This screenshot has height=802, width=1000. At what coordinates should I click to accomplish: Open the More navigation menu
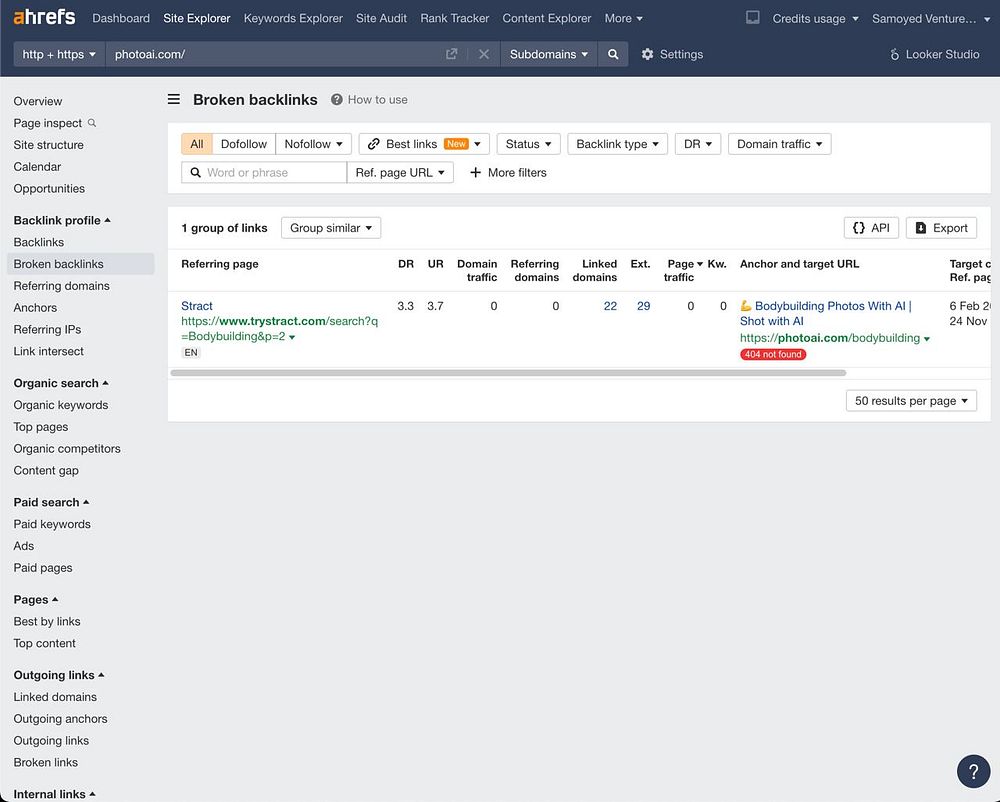click(x=624, y=18)
